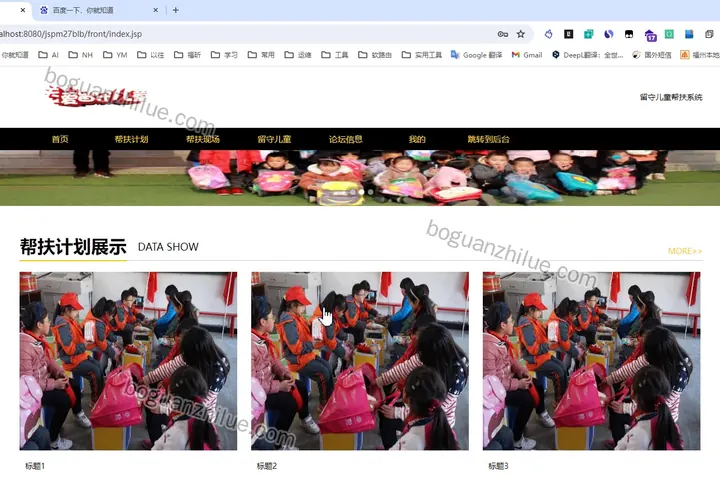Click the 帮扶计划展示 section heading
Viewport: 720px width, 480px height.
coord(73,247)
